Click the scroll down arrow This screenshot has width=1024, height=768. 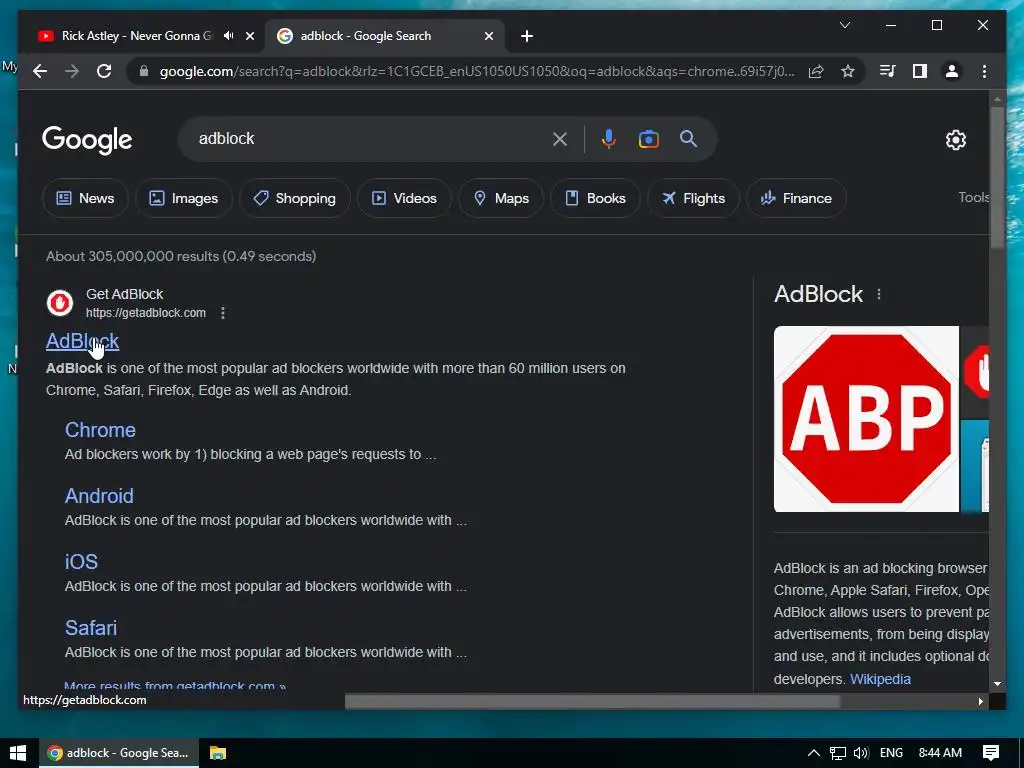click(997, 684)
